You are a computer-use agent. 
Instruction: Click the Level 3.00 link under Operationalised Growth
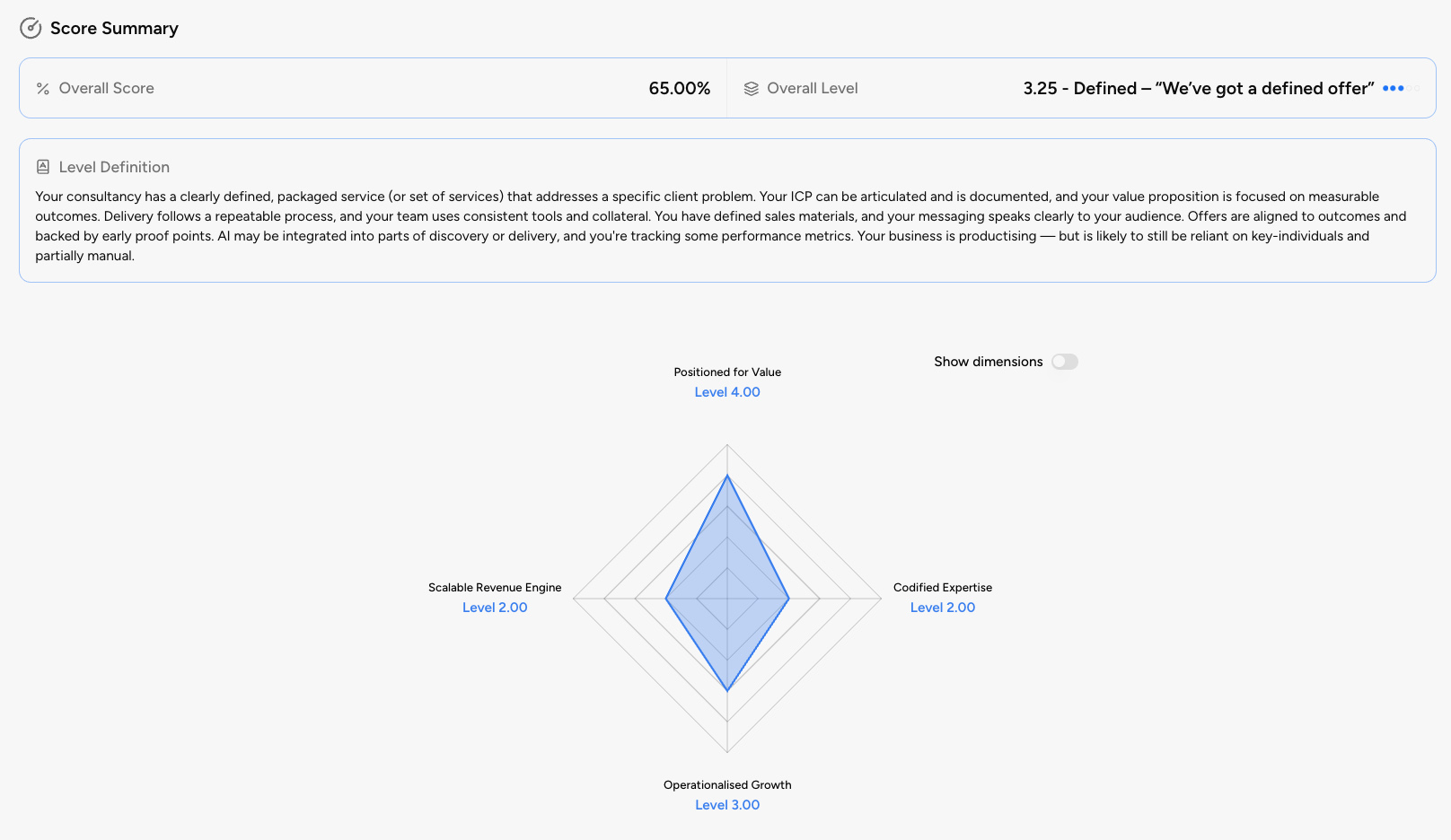coord(727,804)
